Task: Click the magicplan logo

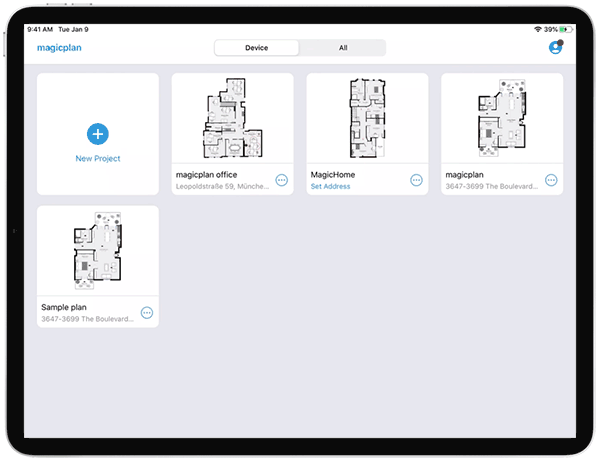Action: coord(59,48)
